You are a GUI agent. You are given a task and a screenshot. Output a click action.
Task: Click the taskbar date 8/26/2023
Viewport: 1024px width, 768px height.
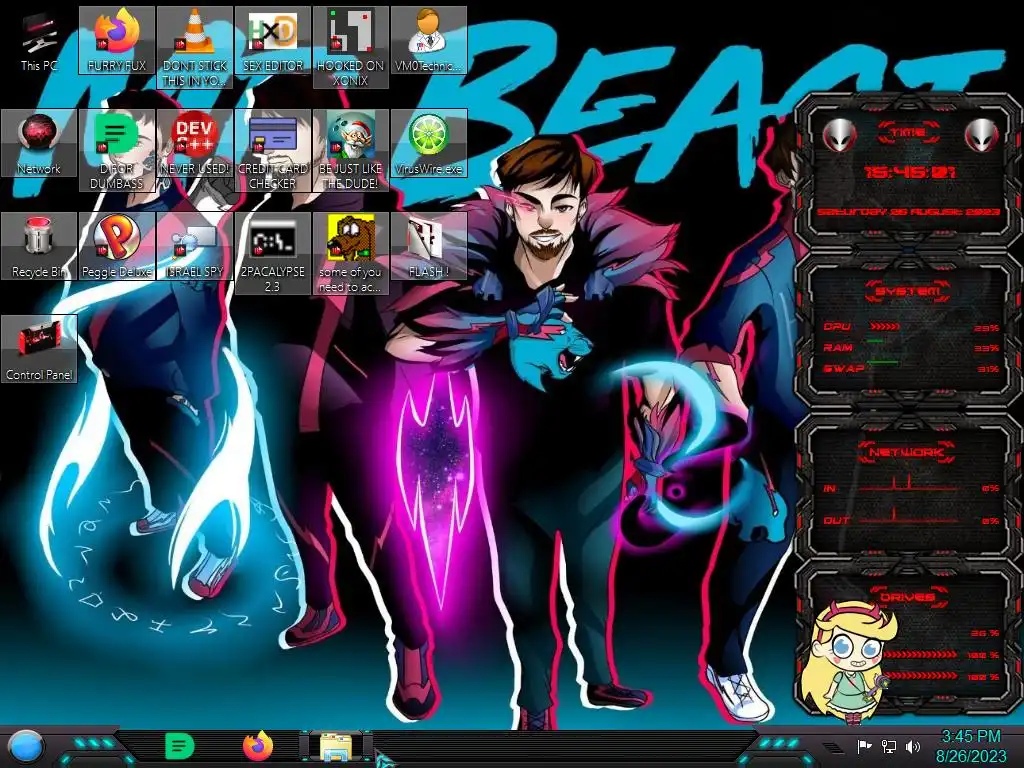(971, 756)
